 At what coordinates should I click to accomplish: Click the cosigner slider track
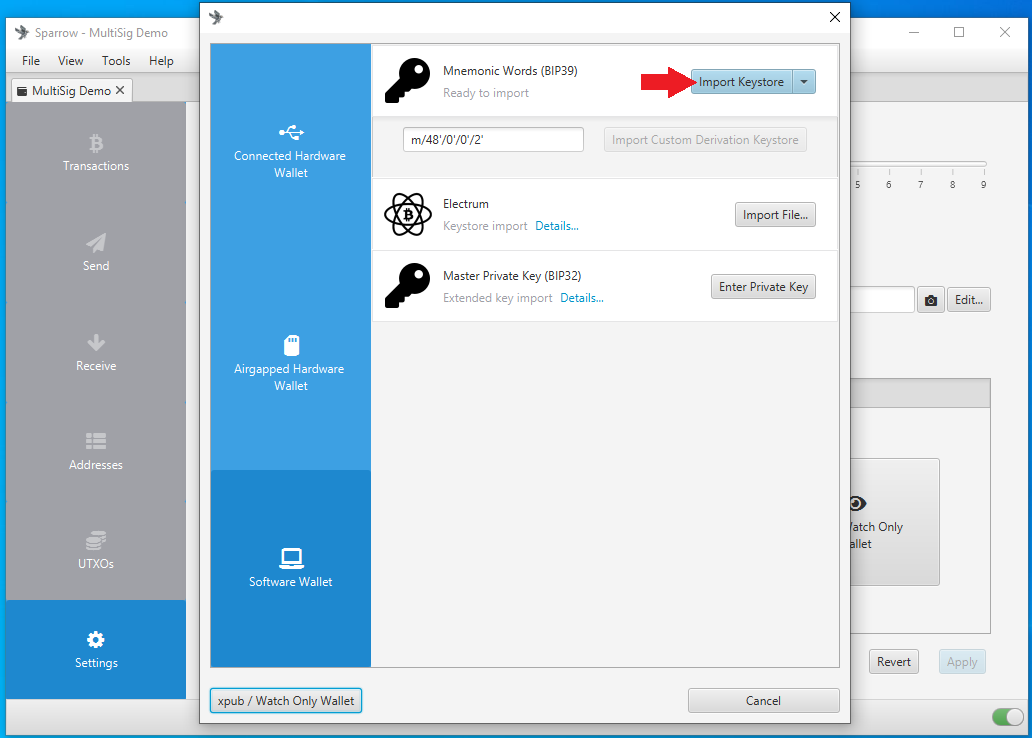(918, 163)
